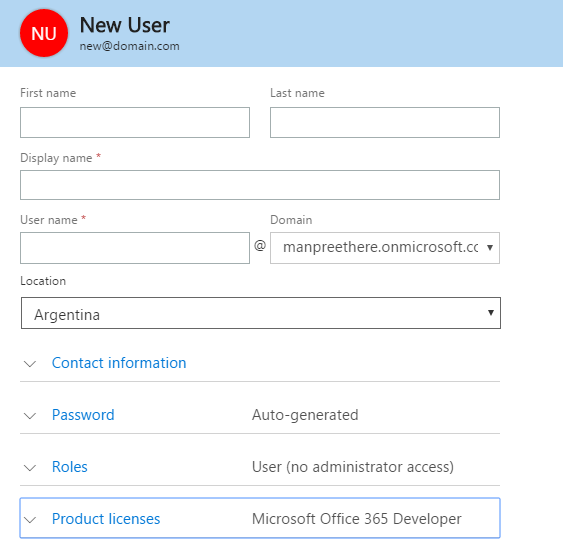The width and height of the screenshot is (563, 553).
Task: Open the Password section link
Action: pyautogui.click(x=83, y=415)
